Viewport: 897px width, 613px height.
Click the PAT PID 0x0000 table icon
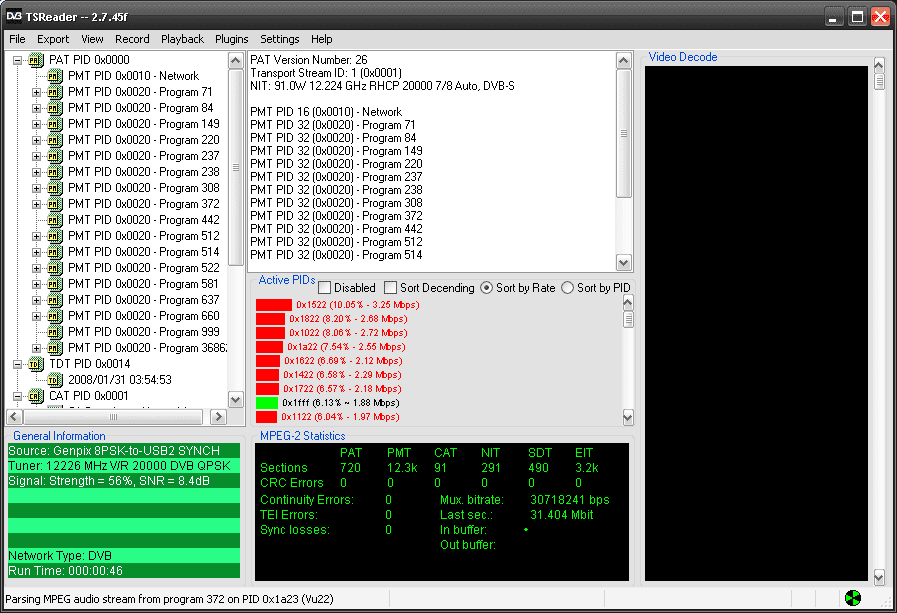click(35, 59)
